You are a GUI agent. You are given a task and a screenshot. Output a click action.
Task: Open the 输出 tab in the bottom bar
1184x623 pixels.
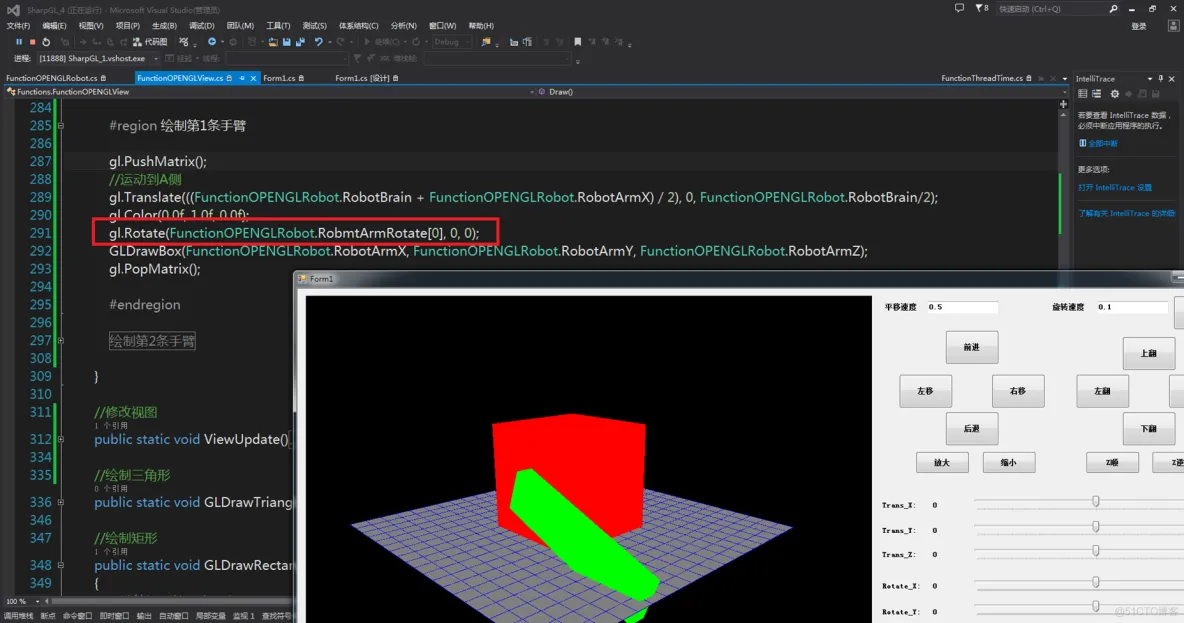click(143, 616)
